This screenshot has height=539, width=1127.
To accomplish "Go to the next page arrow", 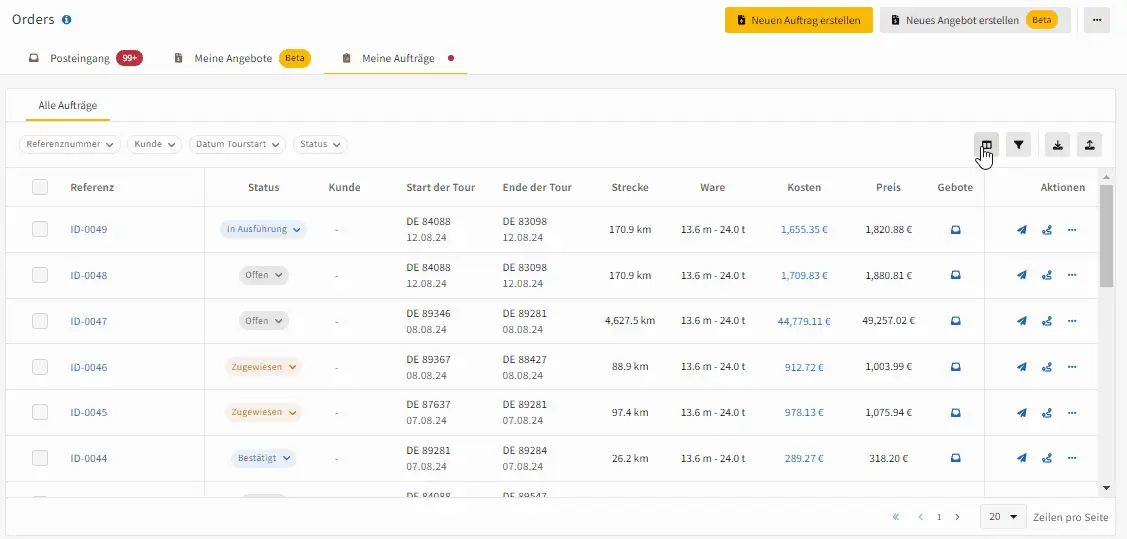I will 957,517.
